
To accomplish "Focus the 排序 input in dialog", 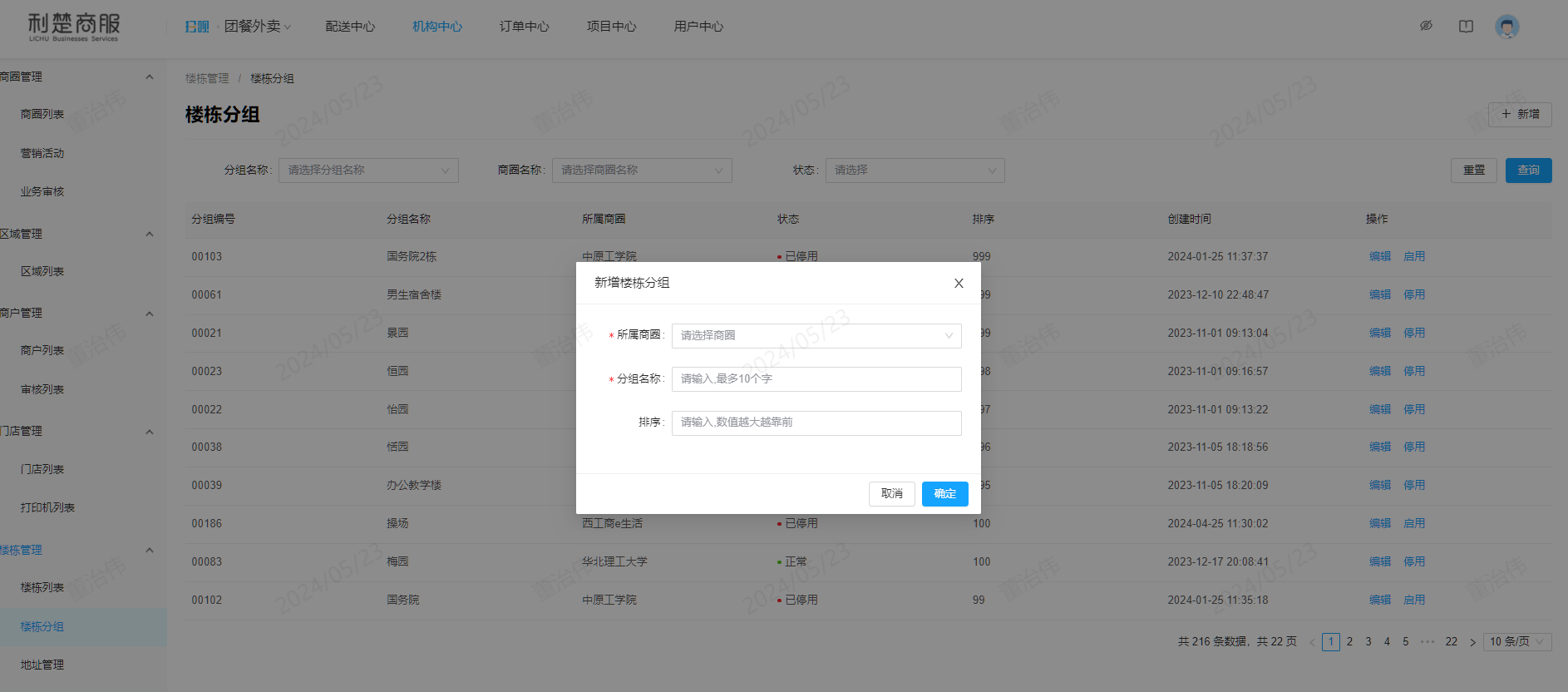I will [816, 423].
